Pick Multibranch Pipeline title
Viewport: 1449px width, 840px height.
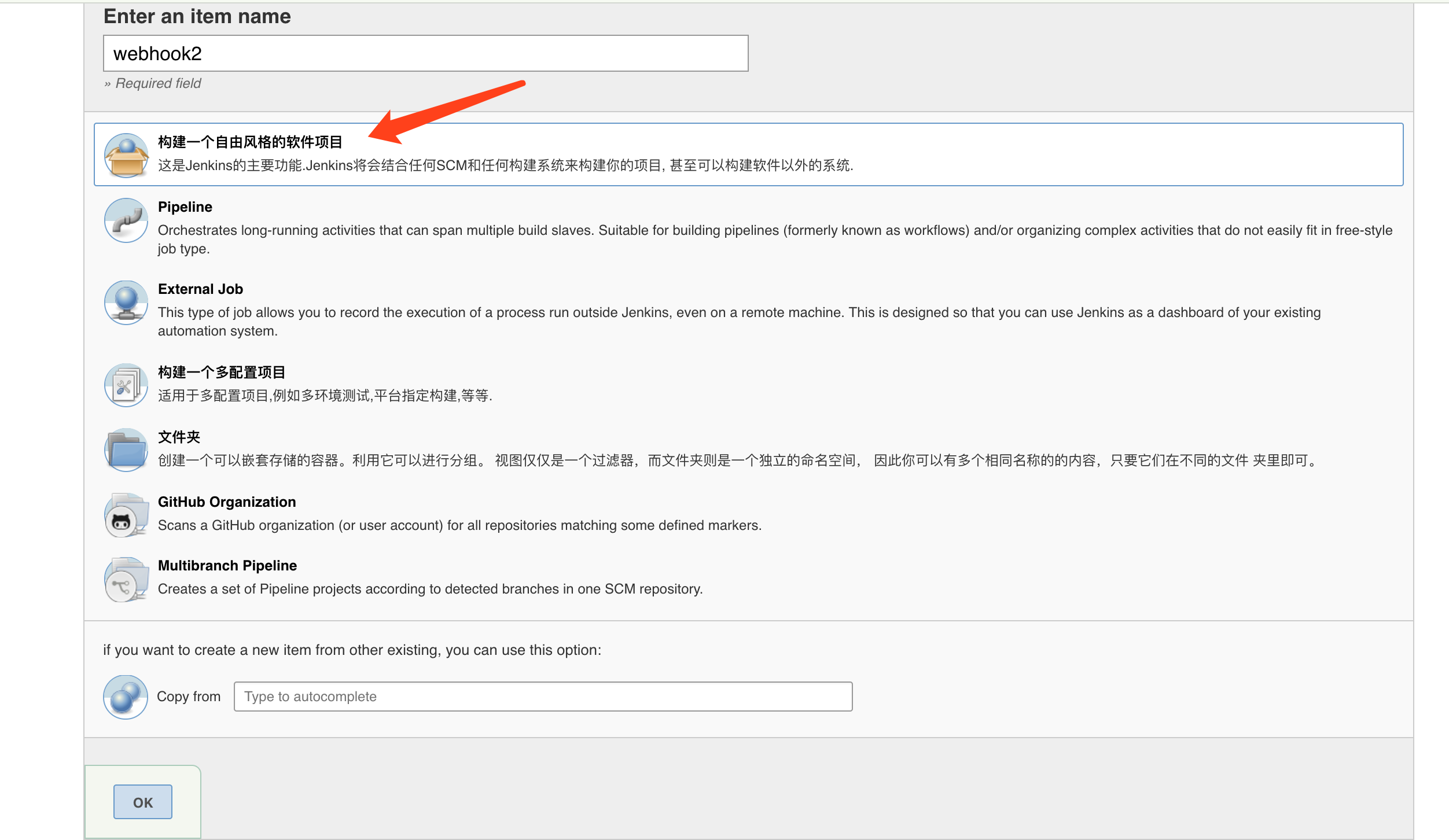(227, 566)
